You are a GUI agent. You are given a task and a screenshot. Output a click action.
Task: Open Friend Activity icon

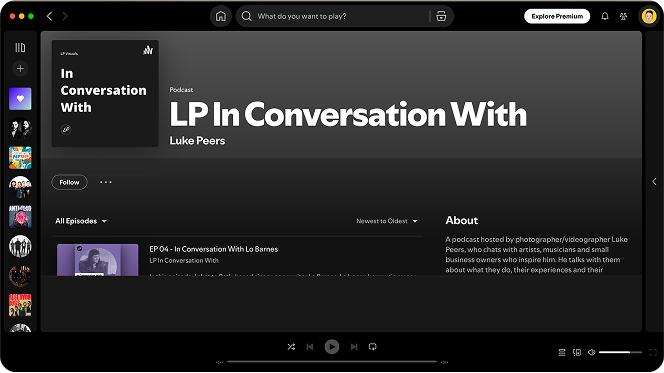[623, 16]
